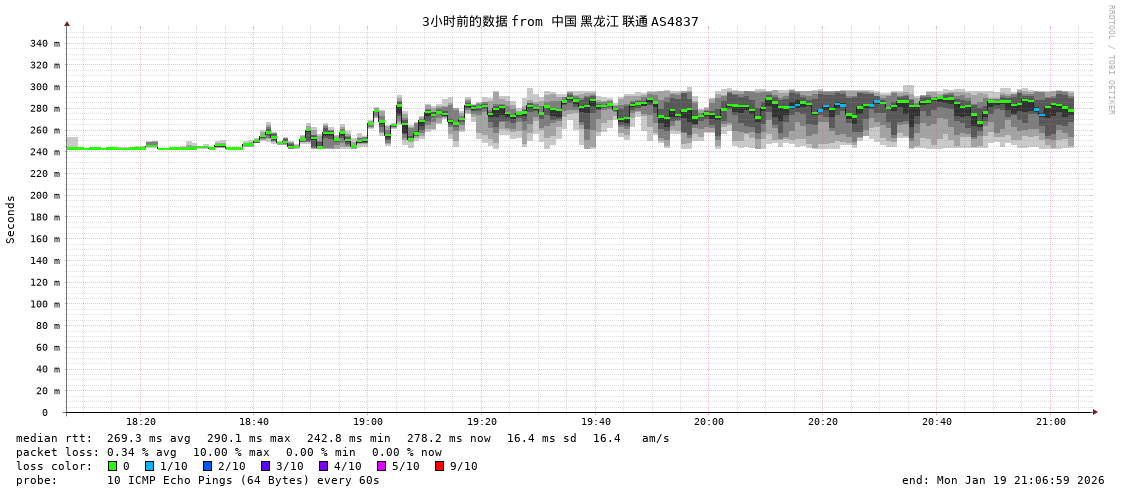Image resolution: width=1121 pixels, height=494 pixels.
Task: Click the magenta 5/10 loss swatch
Action: click(382, 466)
